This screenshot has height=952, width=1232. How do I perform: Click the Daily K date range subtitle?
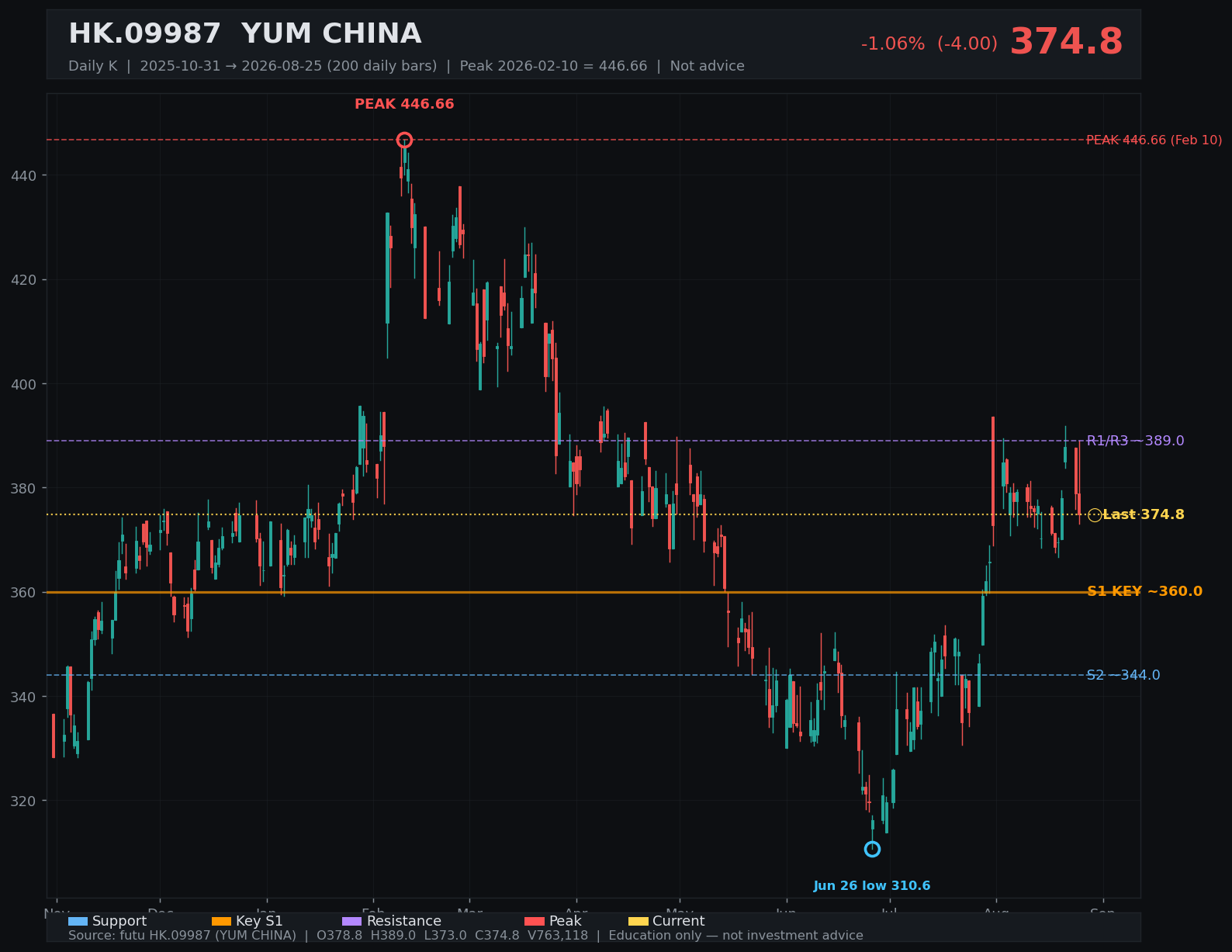(x=407, y=66)
